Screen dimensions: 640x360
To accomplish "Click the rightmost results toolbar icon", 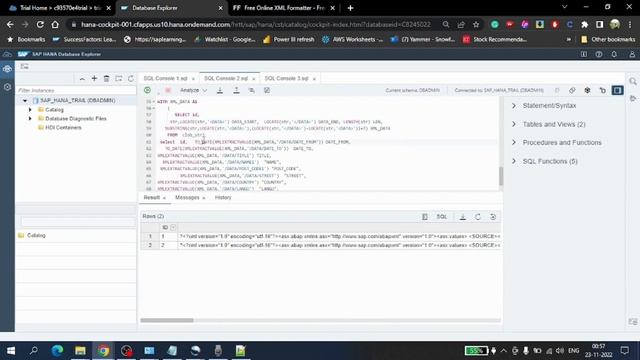I will point(493,217).
